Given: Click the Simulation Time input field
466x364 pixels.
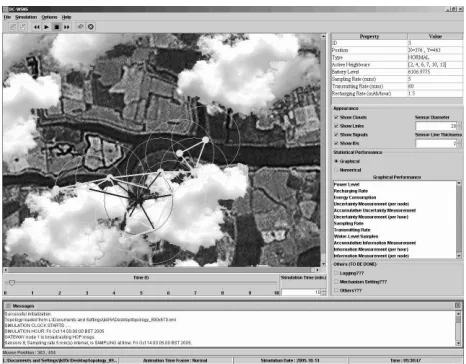Looking at the screenshot, I should (301, 292).
